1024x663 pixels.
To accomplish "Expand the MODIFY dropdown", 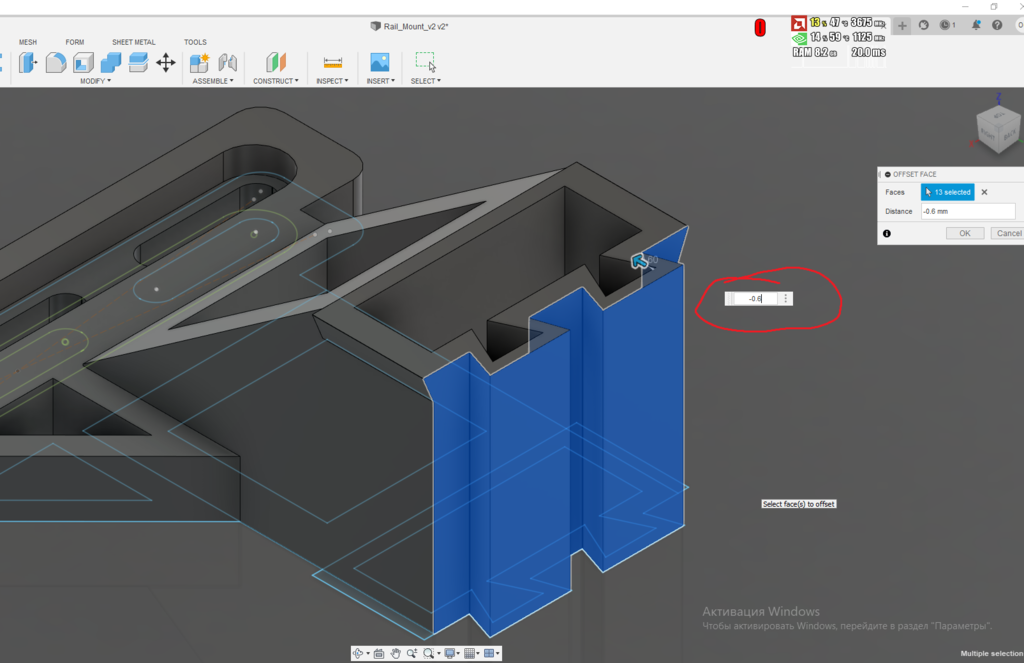I will [95, 80].
